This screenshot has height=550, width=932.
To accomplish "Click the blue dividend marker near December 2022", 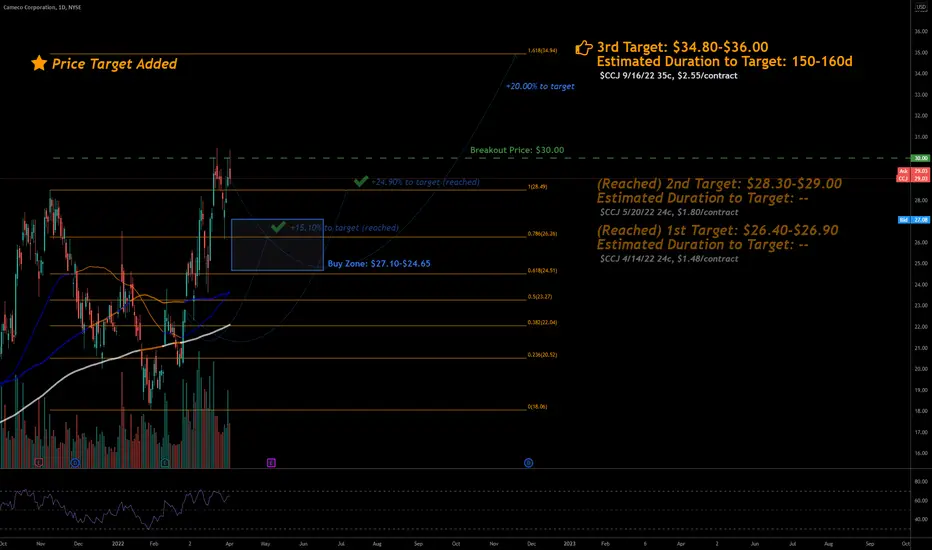I will pos(528,463).
